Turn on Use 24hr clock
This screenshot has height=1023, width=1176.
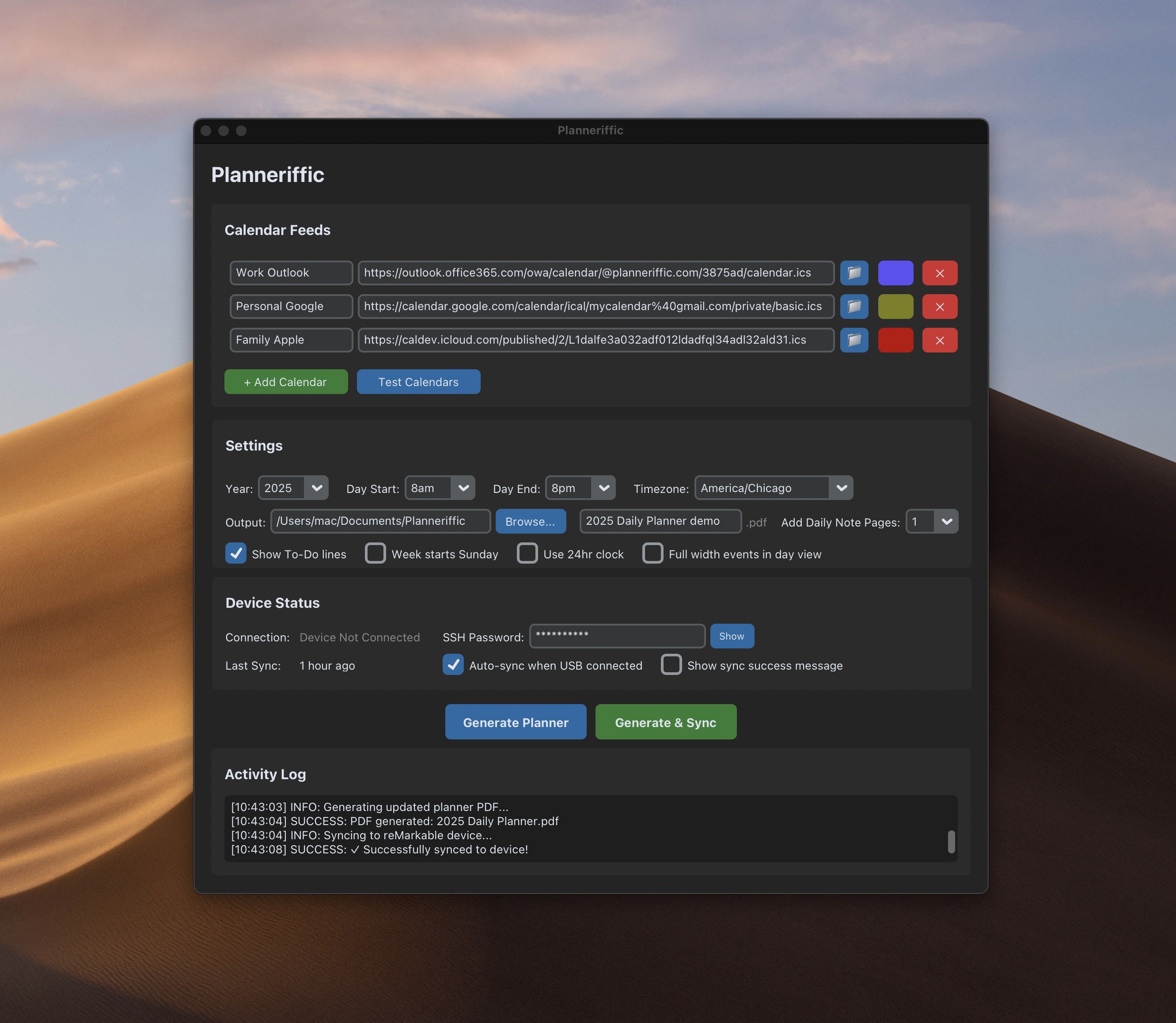point(527,553)
